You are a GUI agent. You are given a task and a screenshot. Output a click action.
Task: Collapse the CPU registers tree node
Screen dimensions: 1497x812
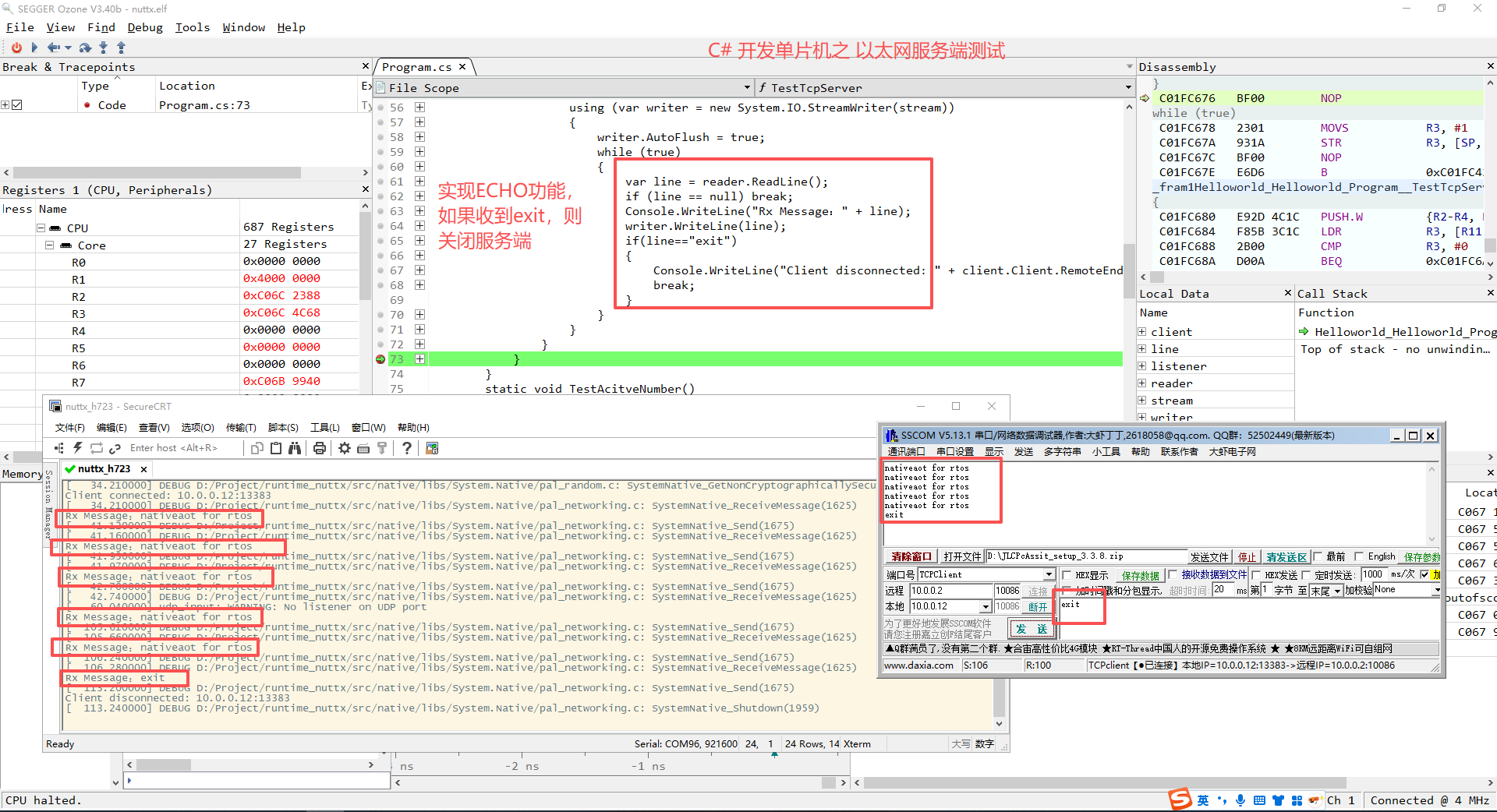tap(41, 228)
